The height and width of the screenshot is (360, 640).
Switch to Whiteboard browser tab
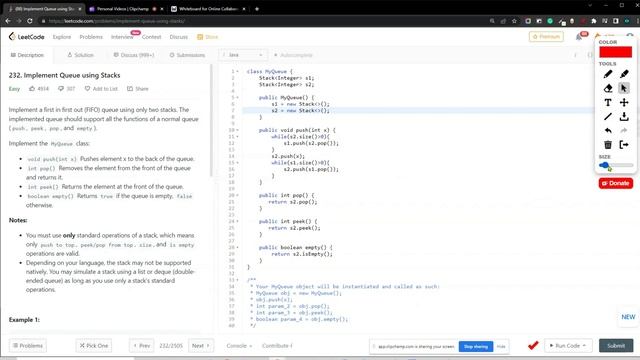pyautogui.click(x=209, y=9)
